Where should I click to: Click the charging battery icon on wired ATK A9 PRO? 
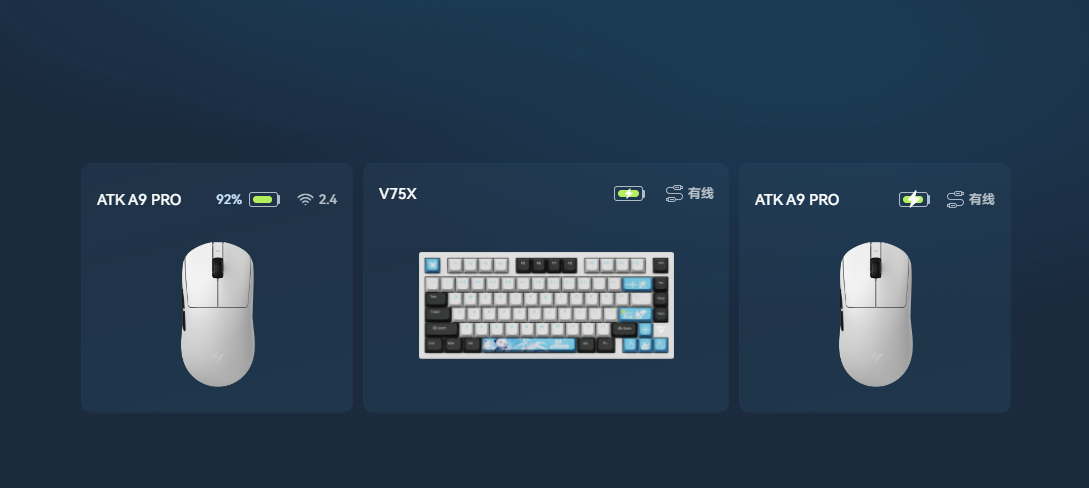(914, 200)
